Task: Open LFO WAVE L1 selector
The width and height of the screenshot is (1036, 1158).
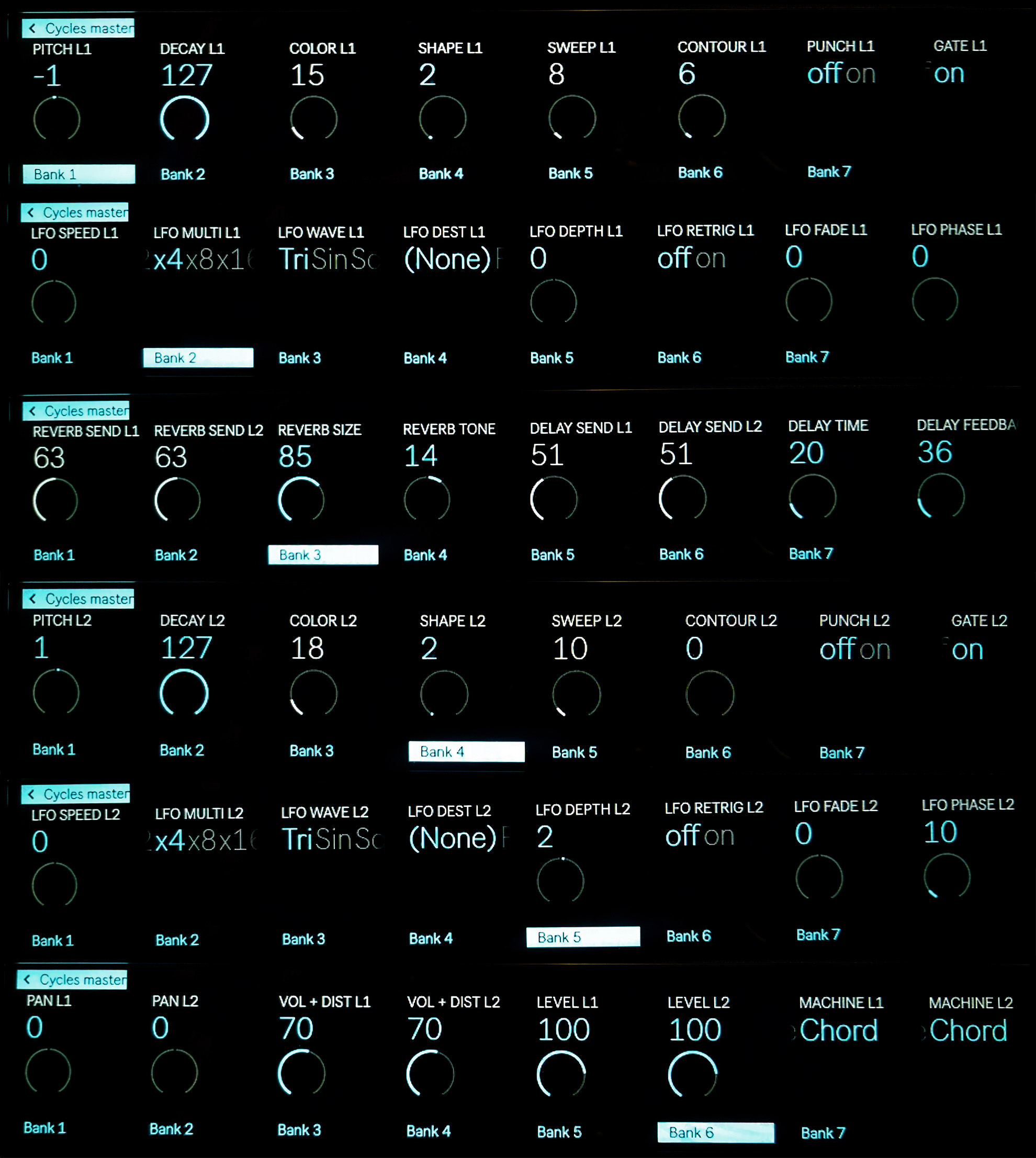Action: click(328, 259)
